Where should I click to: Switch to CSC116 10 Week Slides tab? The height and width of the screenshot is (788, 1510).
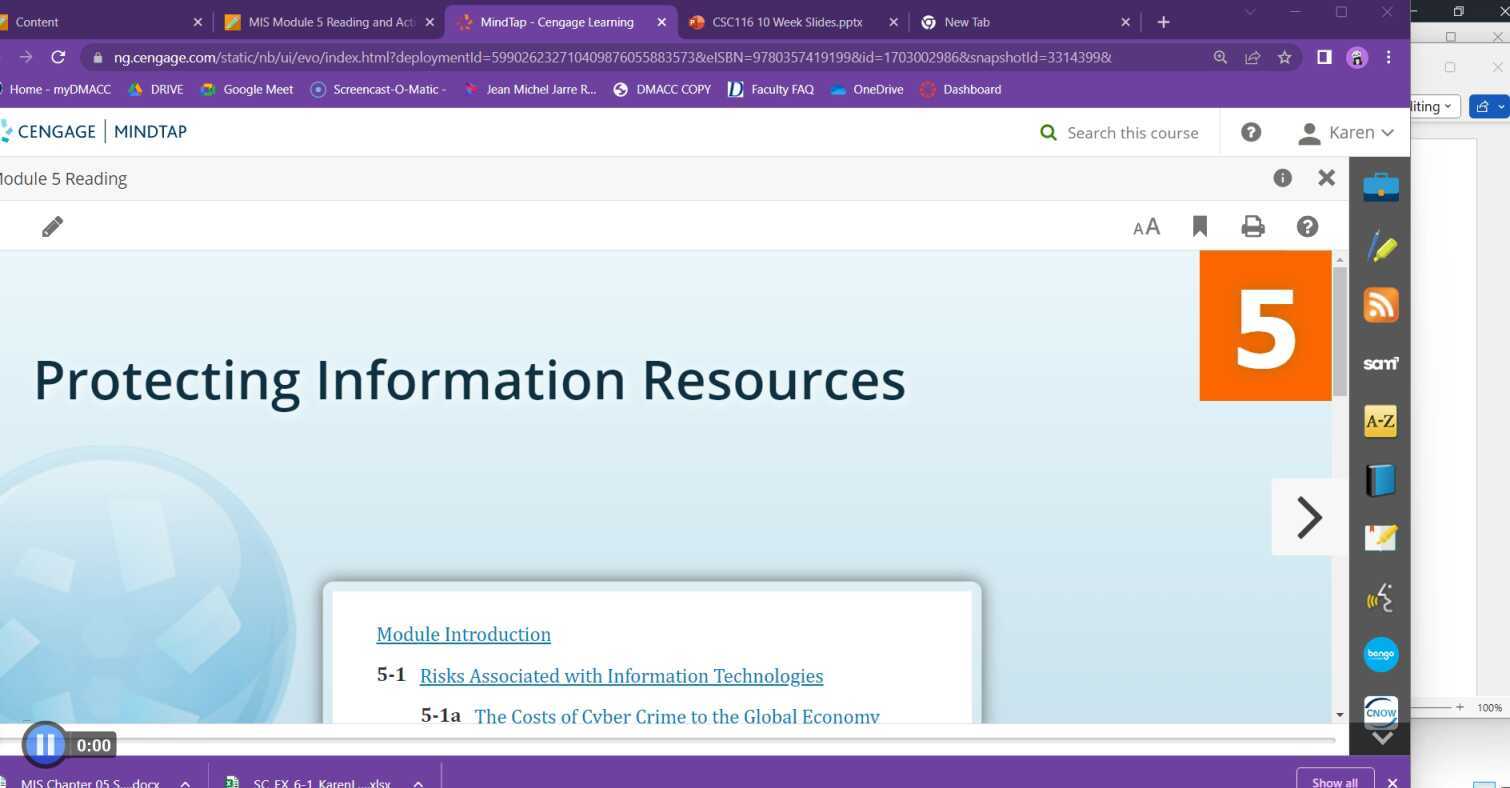click(x=786, y=22)
